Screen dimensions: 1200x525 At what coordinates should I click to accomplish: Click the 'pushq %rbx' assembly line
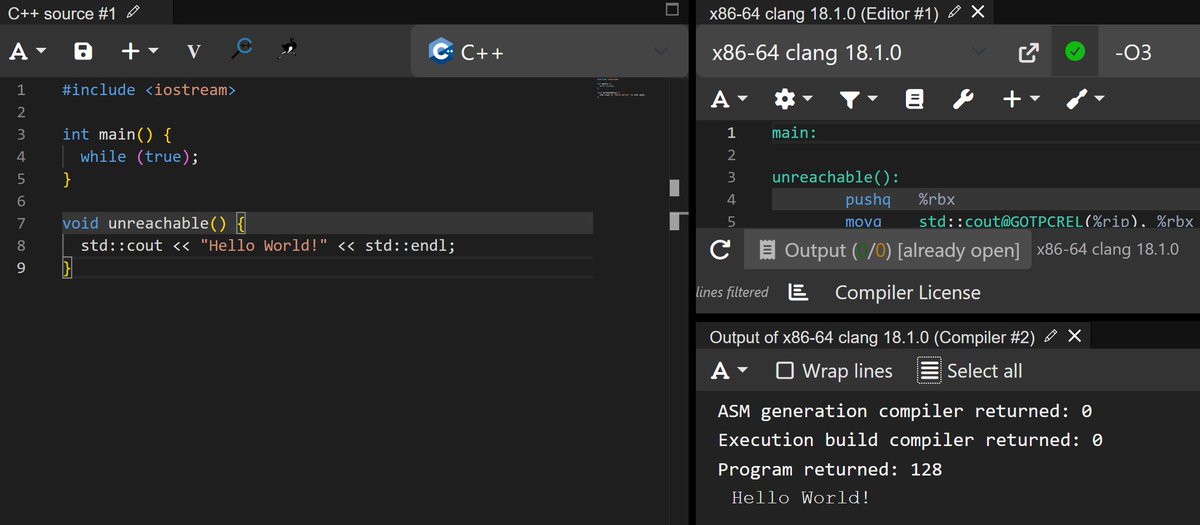[900, 200]
